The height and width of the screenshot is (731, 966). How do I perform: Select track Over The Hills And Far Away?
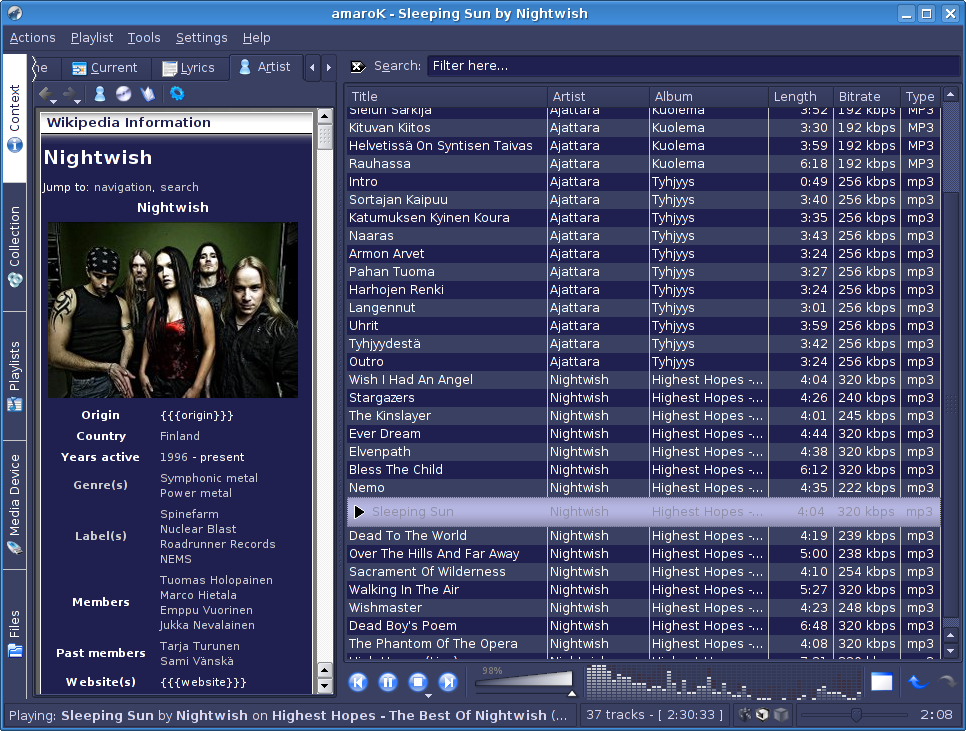[644, 554]
